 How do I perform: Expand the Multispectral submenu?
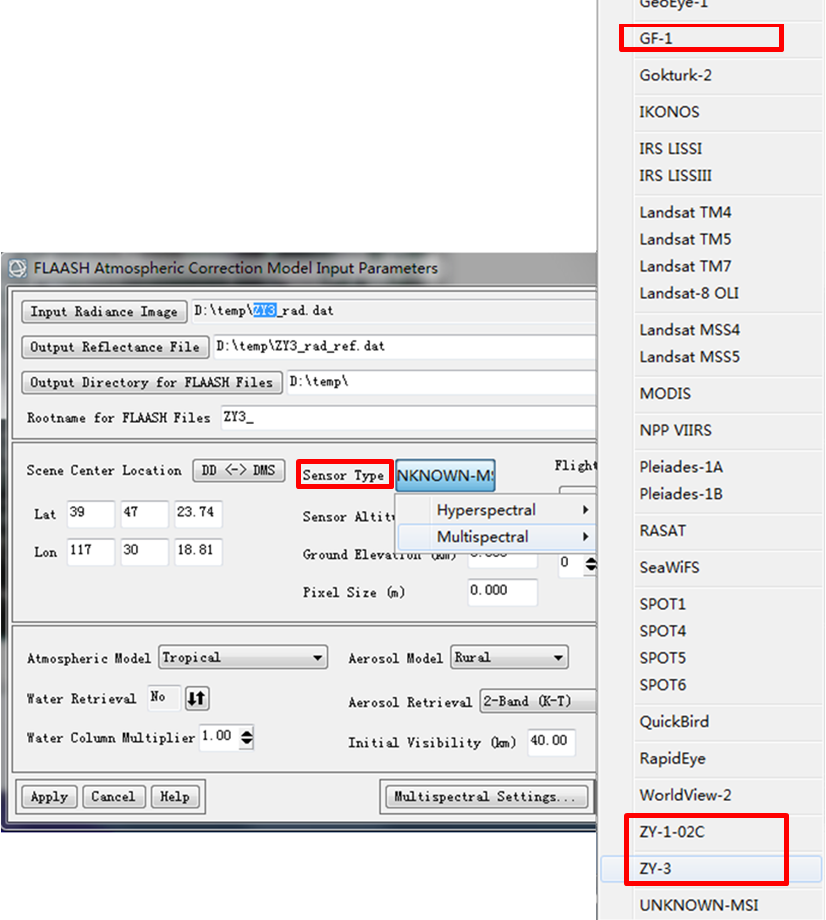(x=497, y=536)
